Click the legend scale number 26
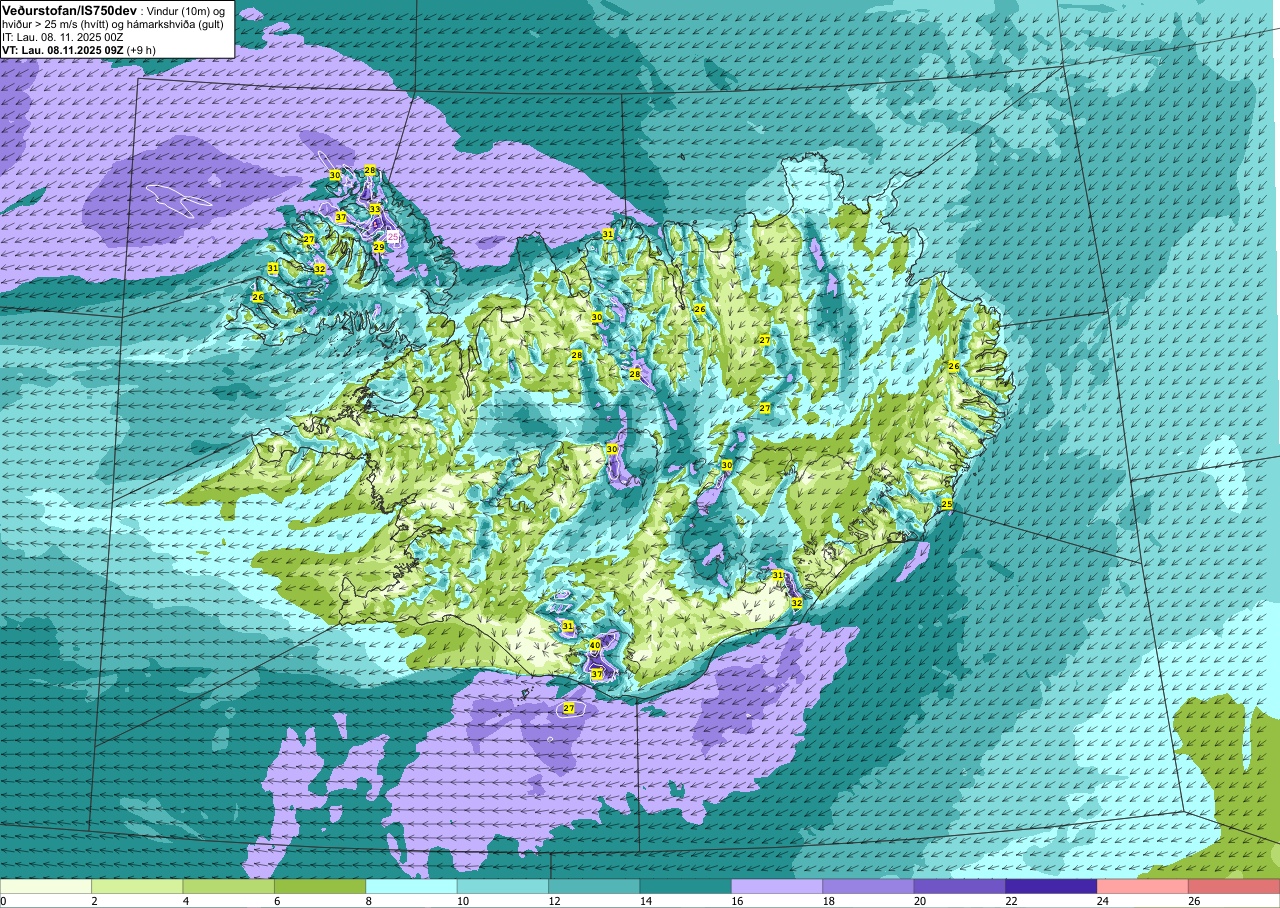 1193,901
